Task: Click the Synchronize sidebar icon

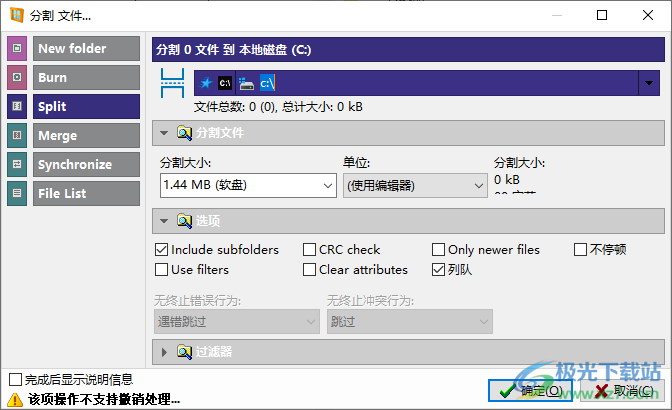Action: pyautogui.click(x=17, y=165)
